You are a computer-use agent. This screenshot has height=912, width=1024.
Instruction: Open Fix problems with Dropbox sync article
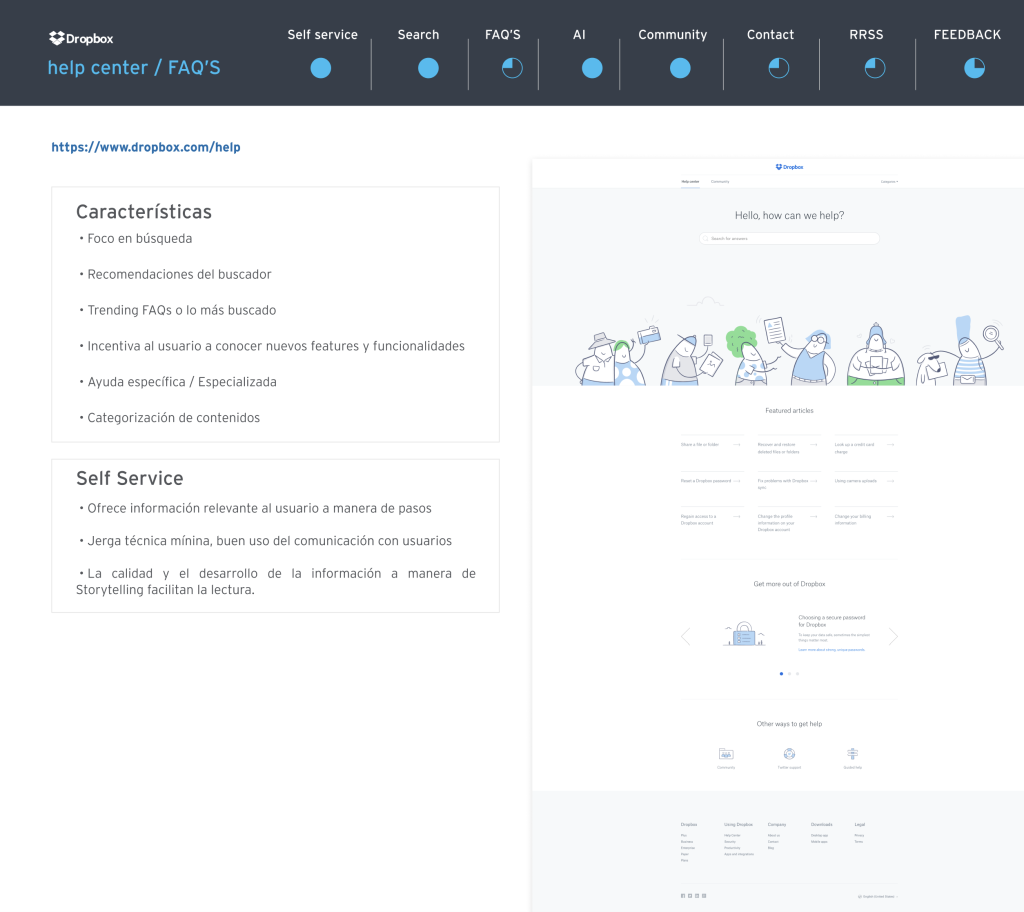pos(783,484)
